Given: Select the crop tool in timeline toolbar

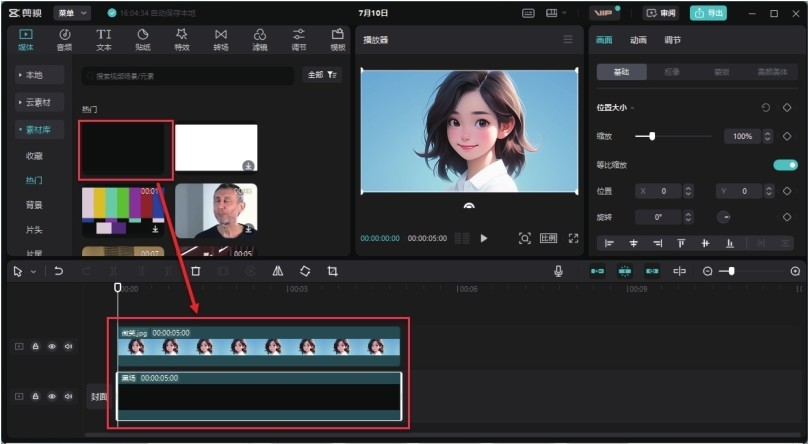Looking at the screenshot, I should pyautogui.click(x=332, y=271).
